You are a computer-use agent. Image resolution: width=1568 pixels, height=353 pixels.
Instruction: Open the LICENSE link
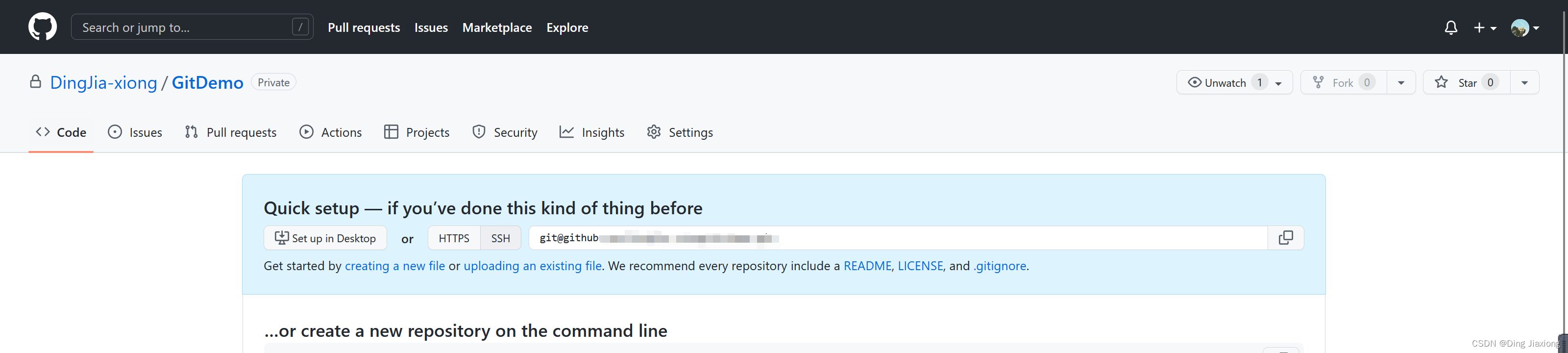(920, 266)
